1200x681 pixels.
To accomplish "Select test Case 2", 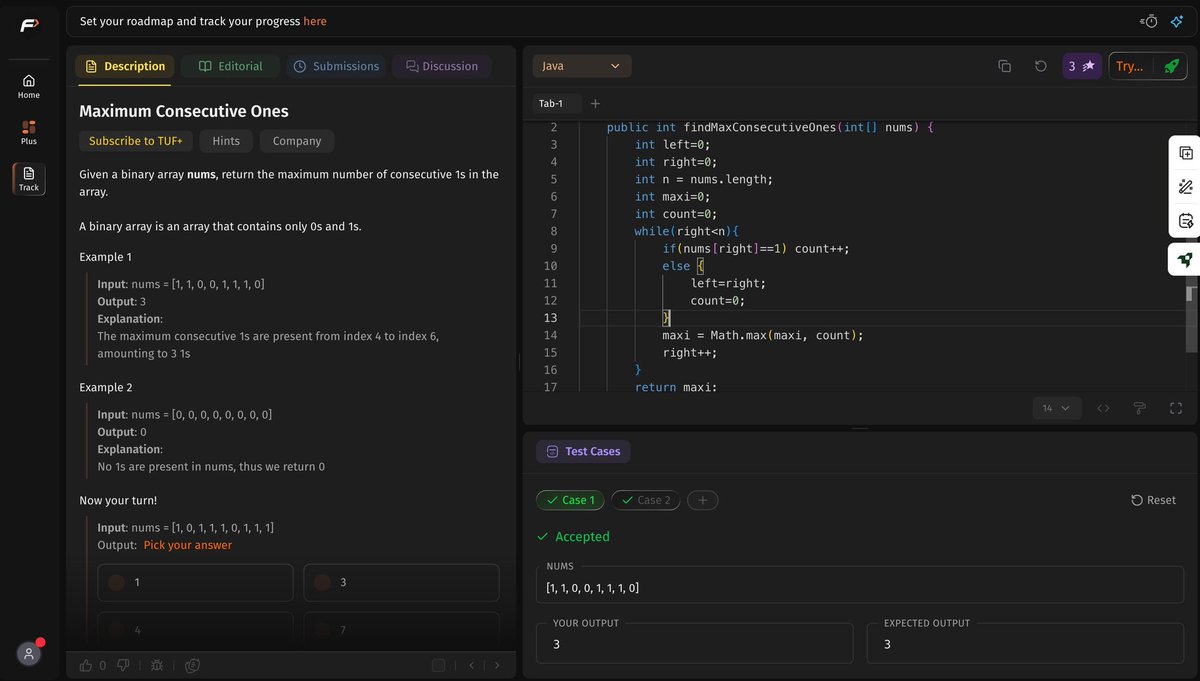I will click(645, 500).
